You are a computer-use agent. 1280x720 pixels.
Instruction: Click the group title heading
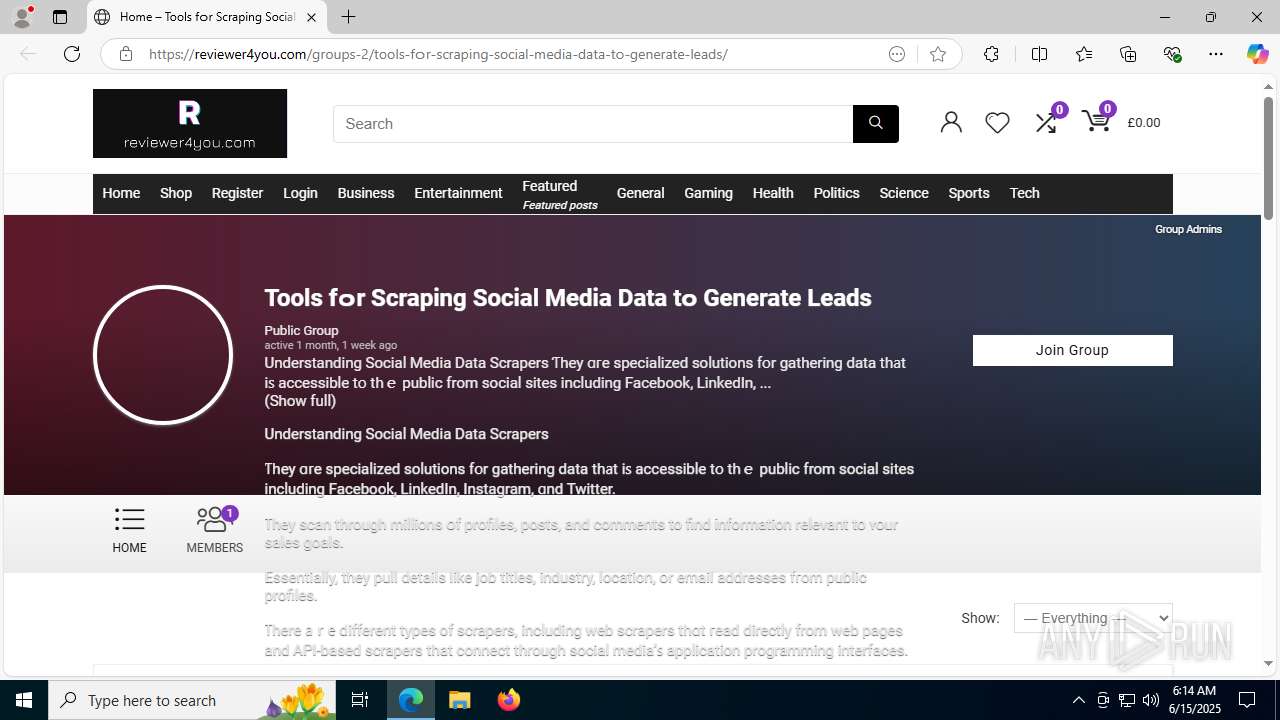pyautogui.click(x=568, y=298)
